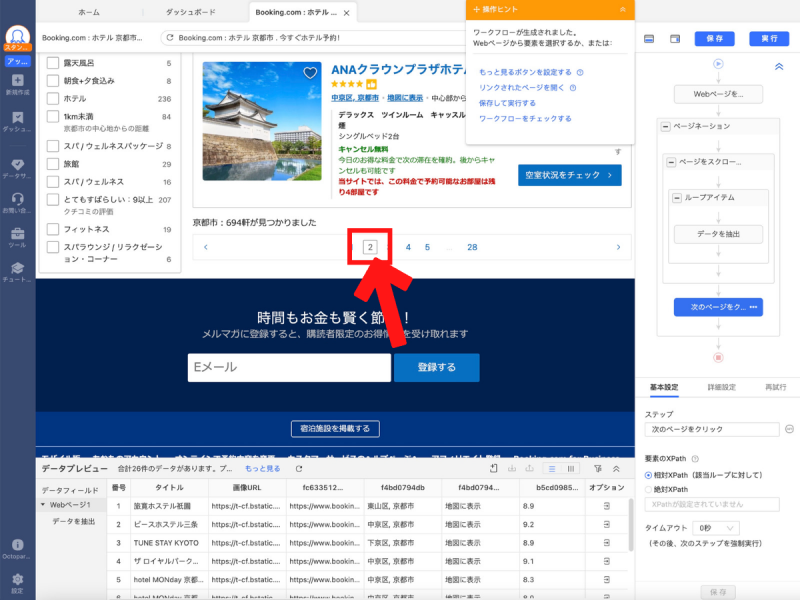The height and width of the screenshot is (600, 800).
Task: Check the 旅館 filter checkbox
Action: tap(53, 164)
